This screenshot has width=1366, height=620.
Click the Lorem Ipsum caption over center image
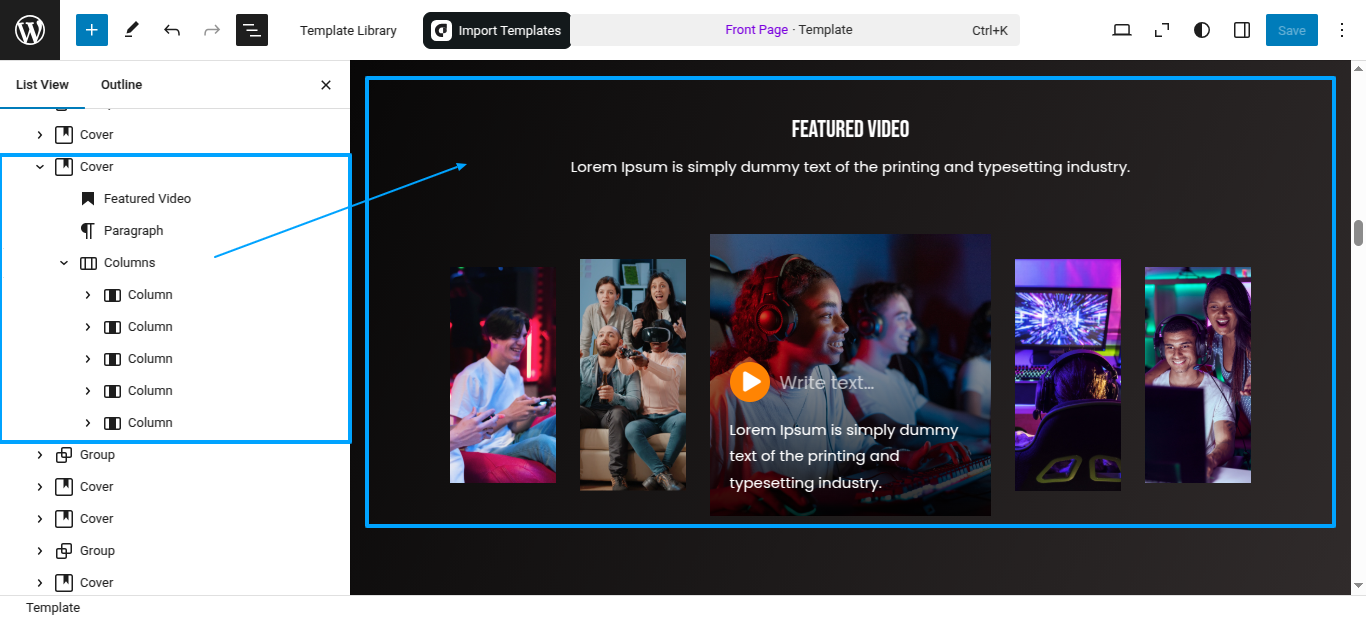pyautogui.click(x=844, y=456)
